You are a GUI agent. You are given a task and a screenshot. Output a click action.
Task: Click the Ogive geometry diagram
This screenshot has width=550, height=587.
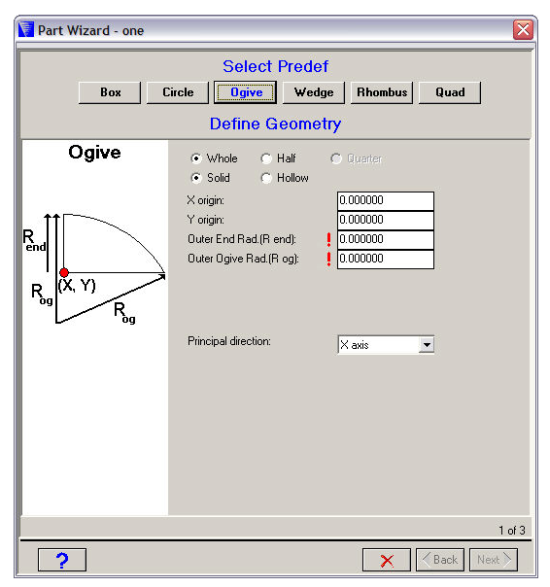click(94, 269)
